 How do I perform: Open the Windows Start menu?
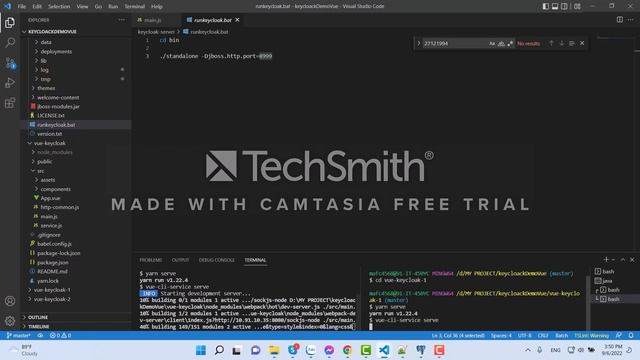pyautogui.click(x=201, y=350)
